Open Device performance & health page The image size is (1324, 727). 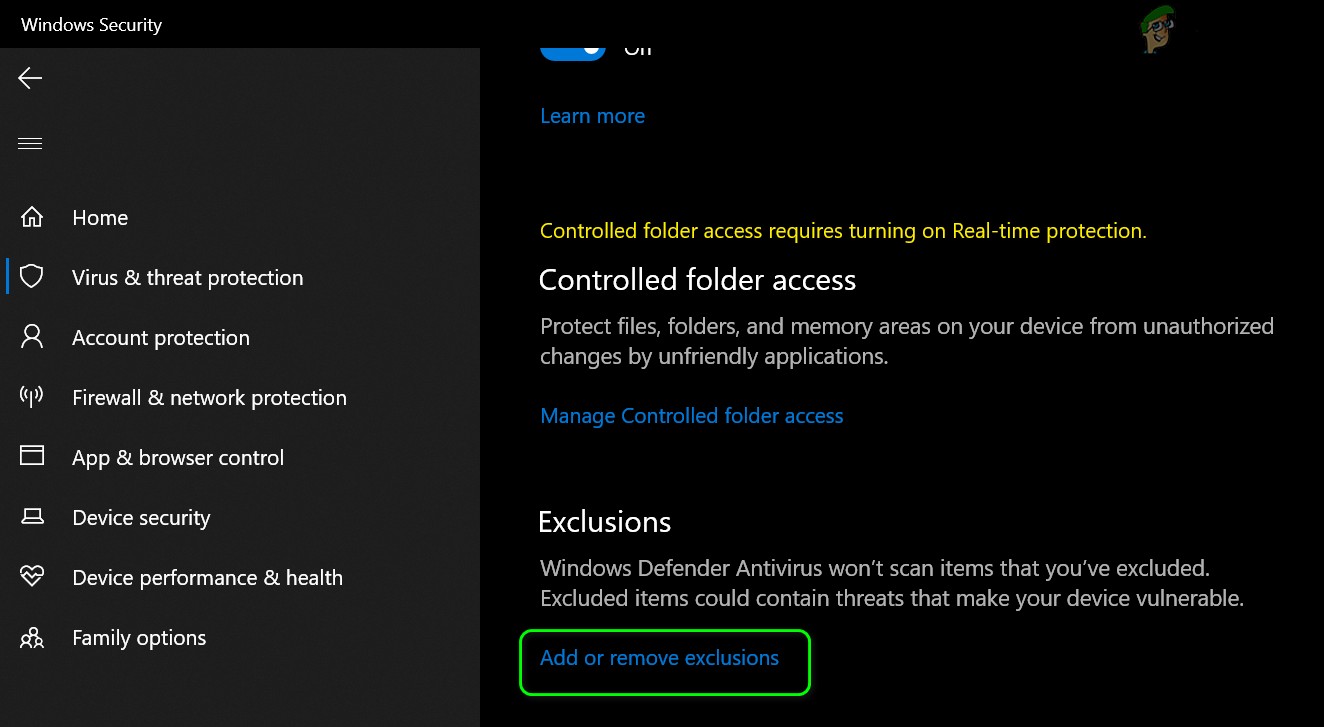pyautogui.click(x=207, y=578)
